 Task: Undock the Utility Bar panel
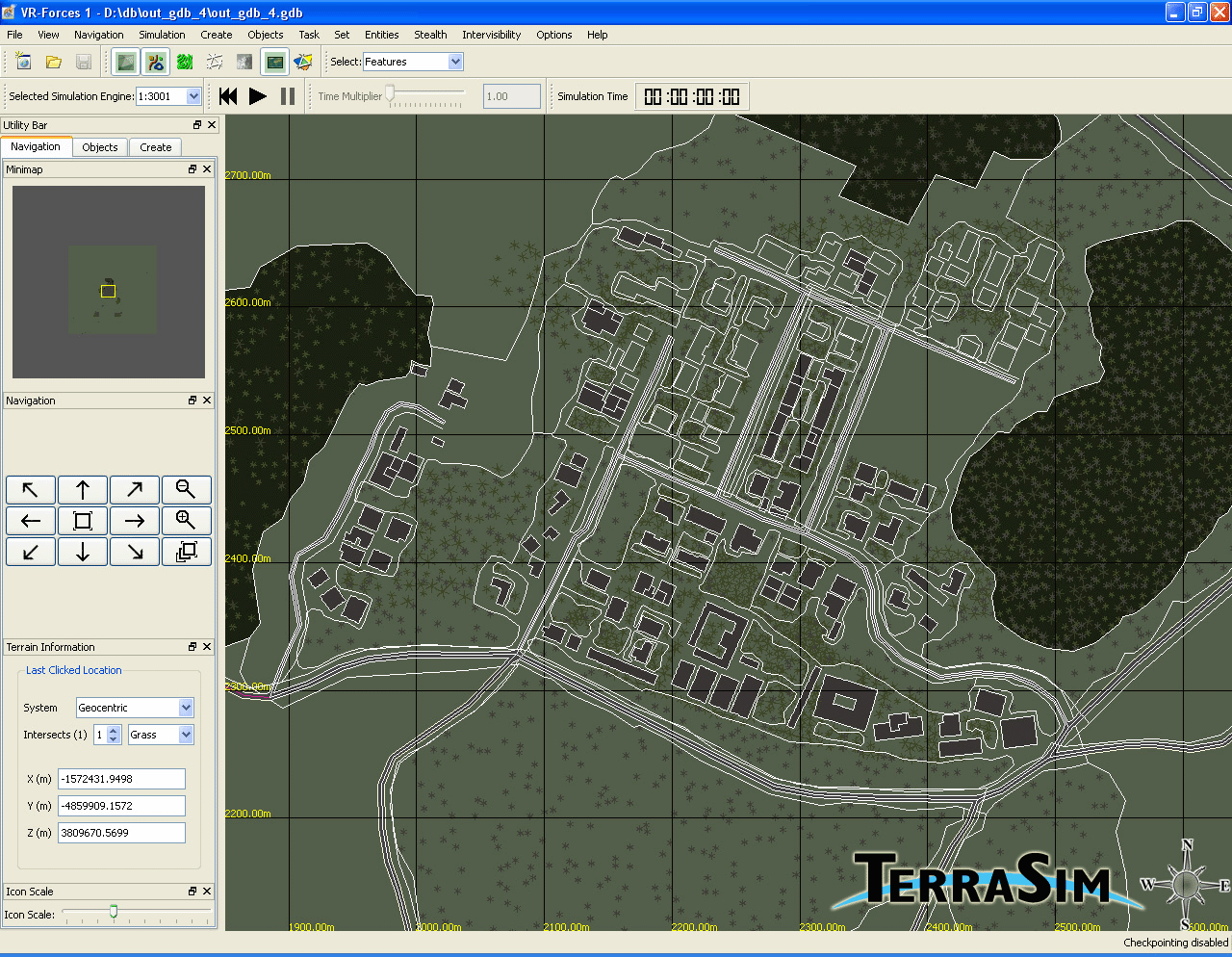197,125
